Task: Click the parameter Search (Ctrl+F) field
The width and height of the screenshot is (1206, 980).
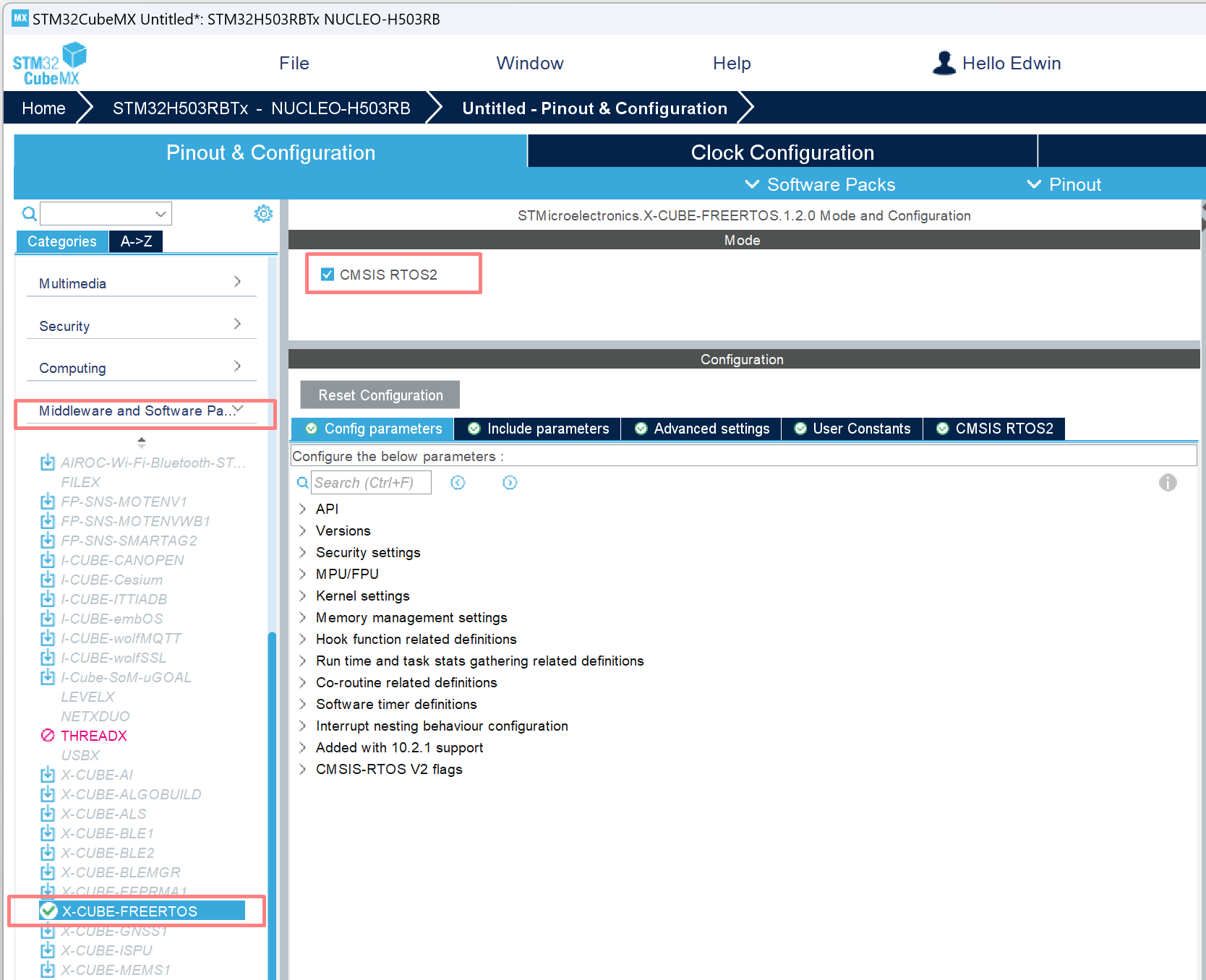Action: click(371, 482)
